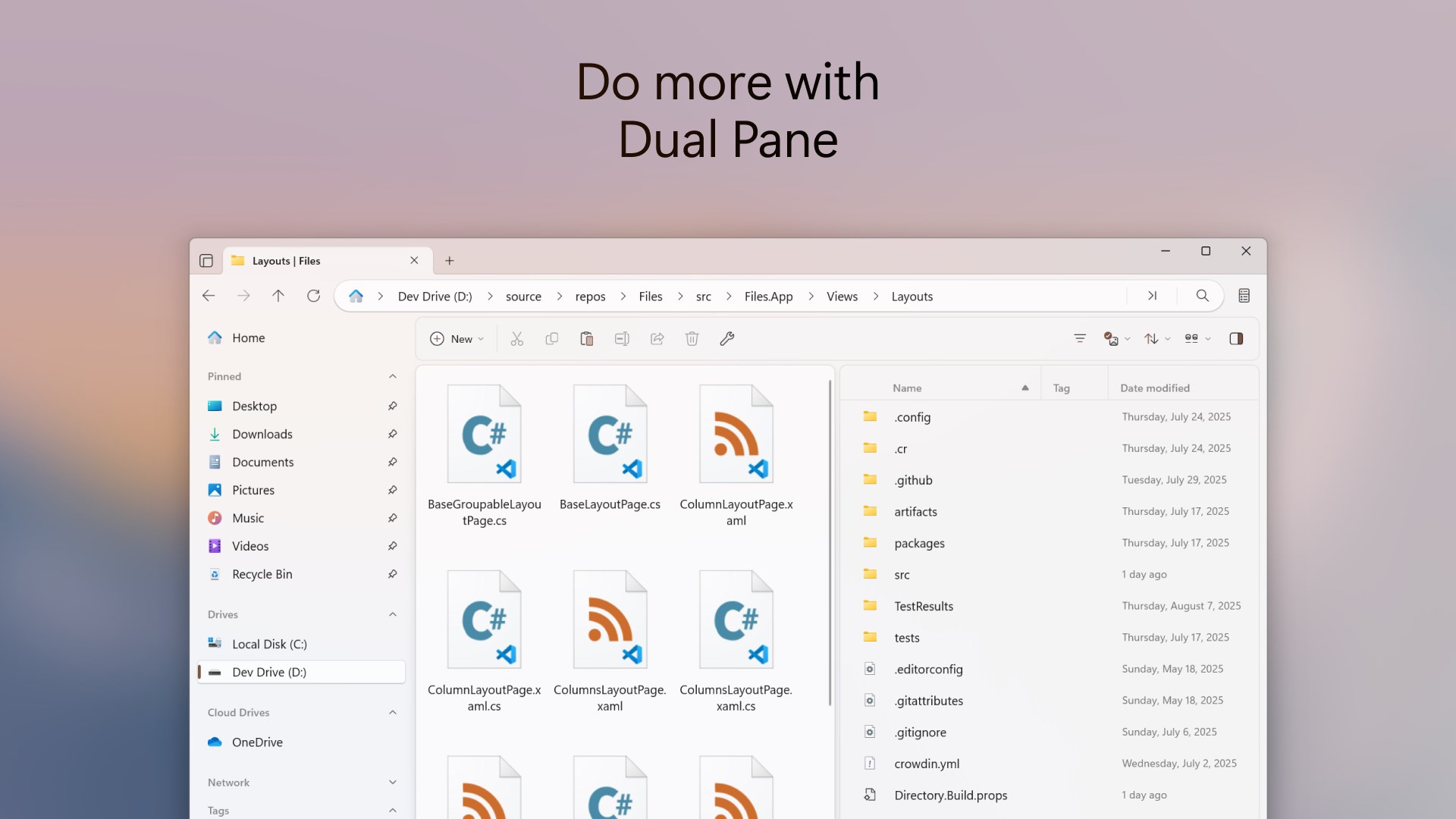The image size is (1456, 819).
Task: Toggle the preview pane layout switch
Action: [x=1196, y=339]
